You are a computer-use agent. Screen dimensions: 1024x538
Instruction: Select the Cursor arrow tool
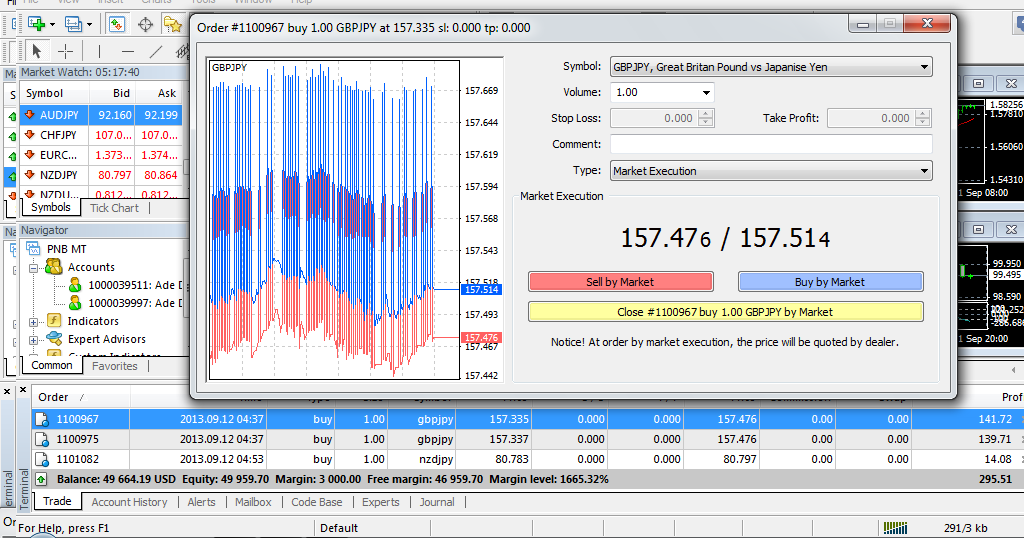[x=37, y=51]
